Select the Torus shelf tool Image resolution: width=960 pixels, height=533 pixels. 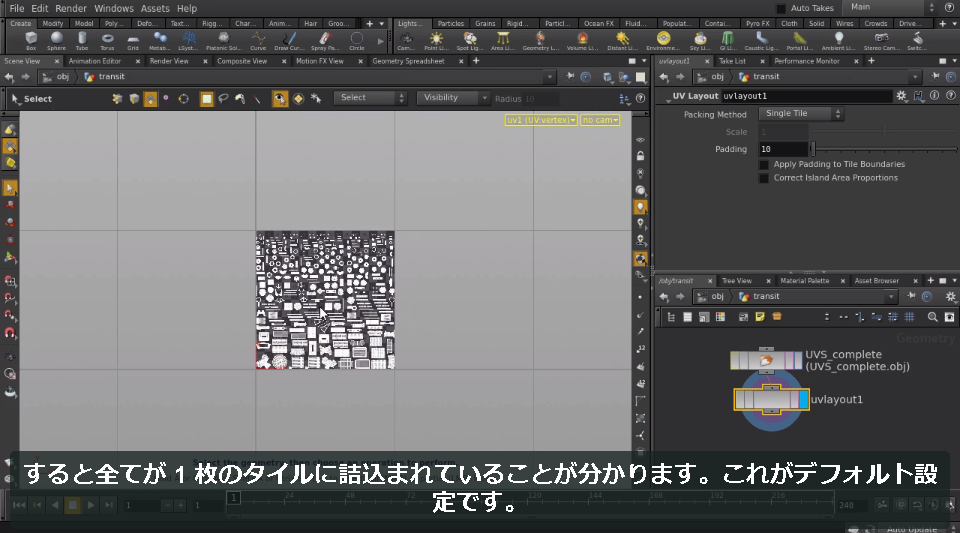[x=107, y=41]
